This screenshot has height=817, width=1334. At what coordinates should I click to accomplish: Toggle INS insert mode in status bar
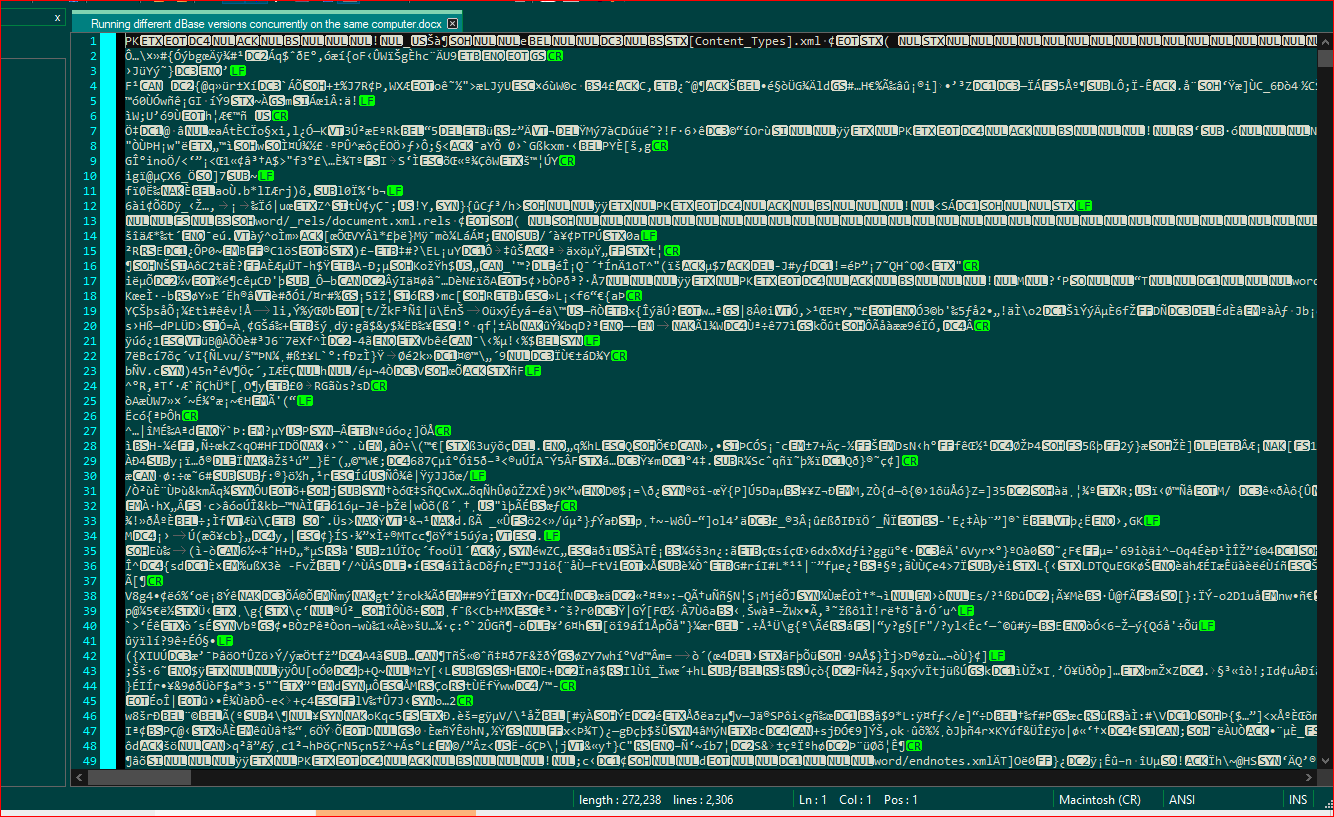click(1297, 799)
